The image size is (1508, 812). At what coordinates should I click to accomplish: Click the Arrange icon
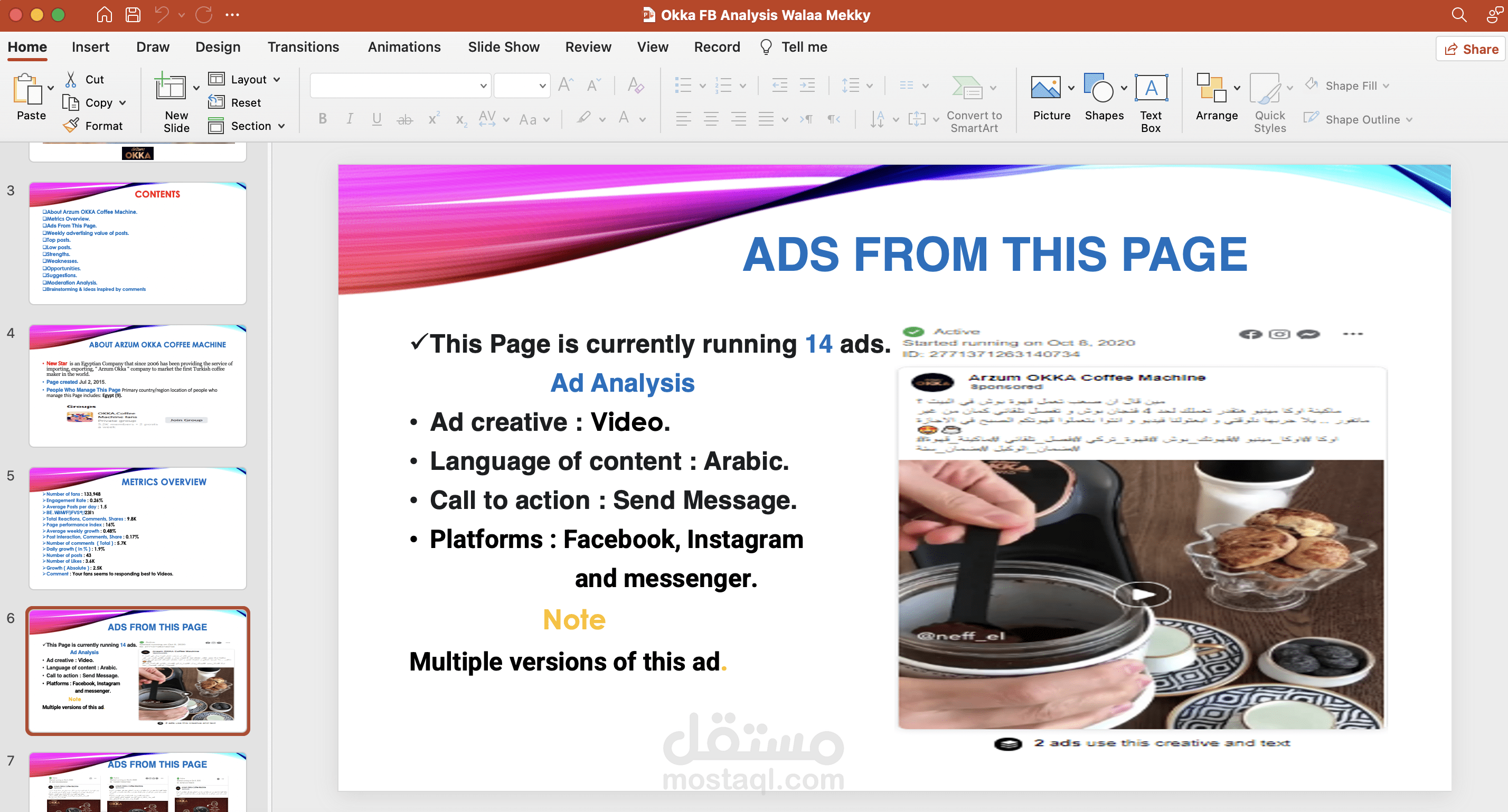pos(1211,88)
